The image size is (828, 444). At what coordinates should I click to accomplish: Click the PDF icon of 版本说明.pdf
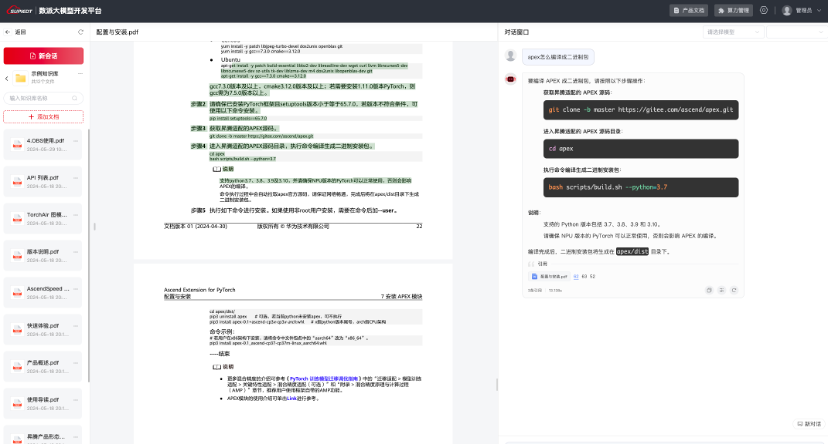click(17, 256)
